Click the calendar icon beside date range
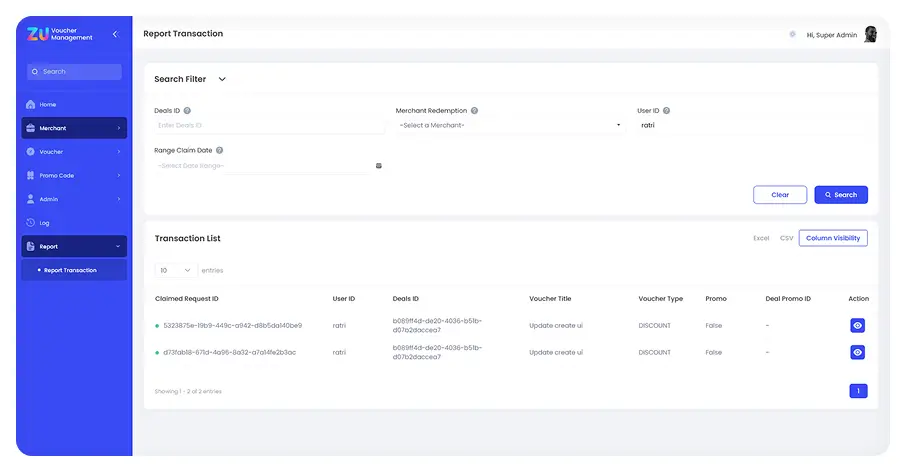Image resolution: width=906 pixels, height=472 pixels. click(x=379, y=166)
